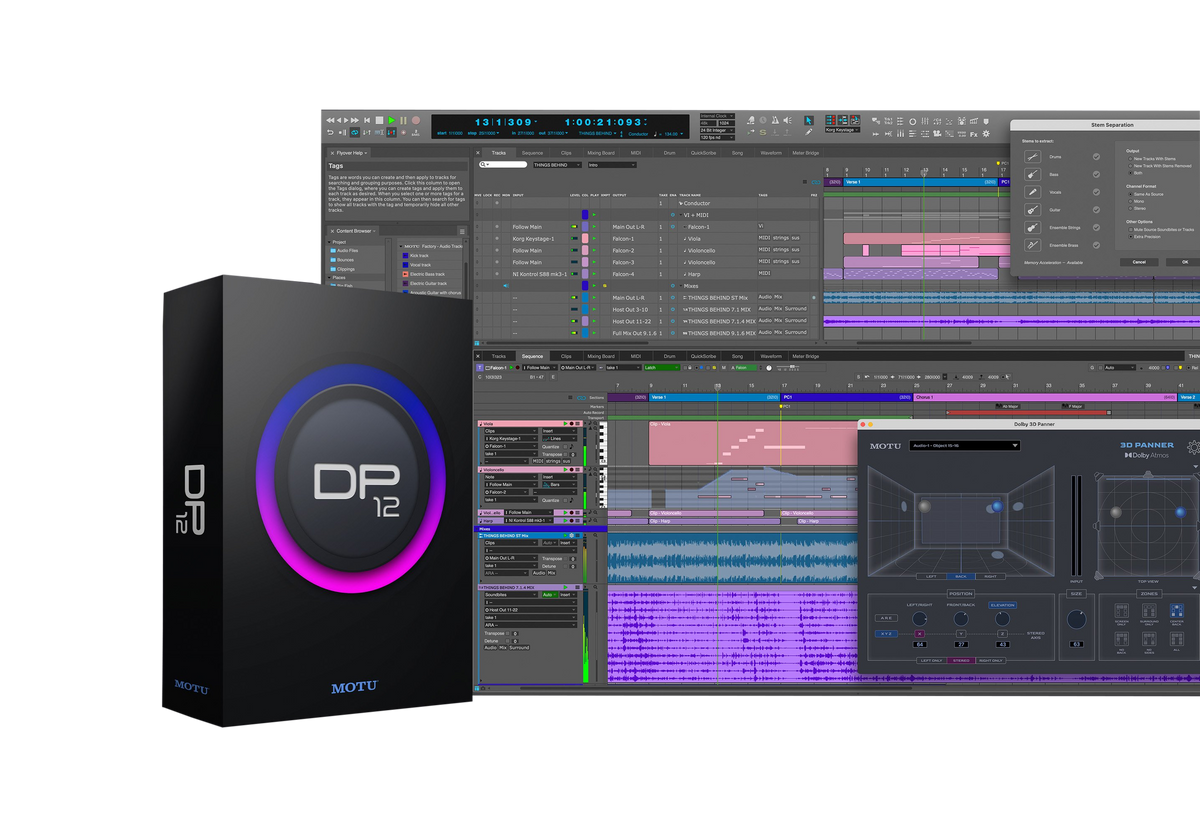Image resolution: width=1200 pixels, height=823 pixels.
Task: Open the Intro chunk dropdown
Action: pyautogui.click(x=612, y=165)
